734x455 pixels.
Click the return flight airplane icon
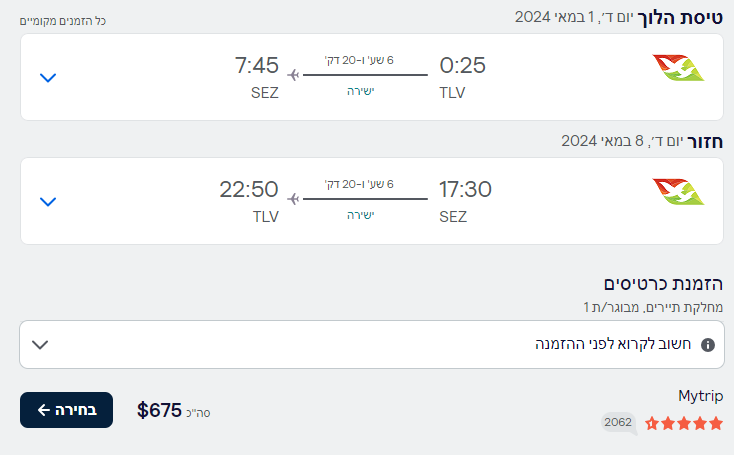coord(293,199)
